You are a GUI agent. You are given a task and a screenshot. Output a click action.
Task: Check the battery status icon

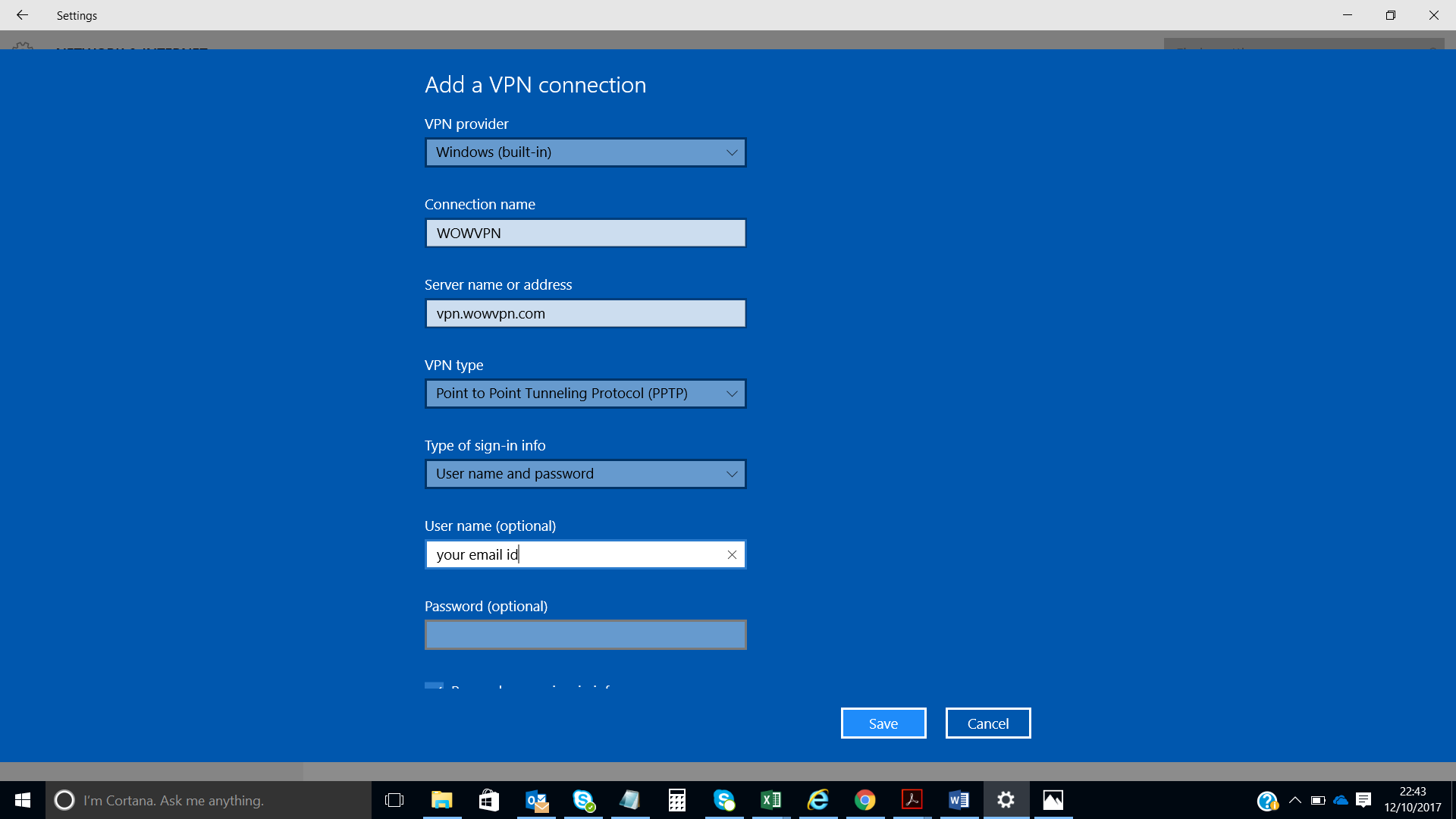pos(1318,800)
